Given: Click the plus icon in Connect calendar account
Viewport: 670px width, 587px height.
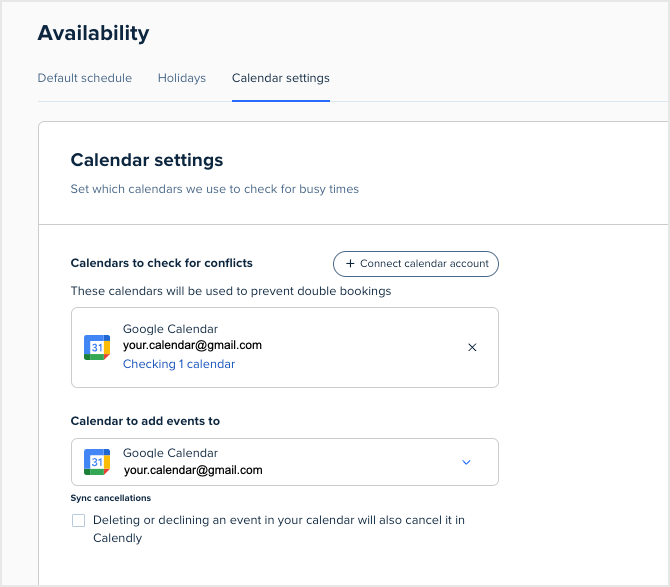Looking at the screenshot, I should coord(350,264).
